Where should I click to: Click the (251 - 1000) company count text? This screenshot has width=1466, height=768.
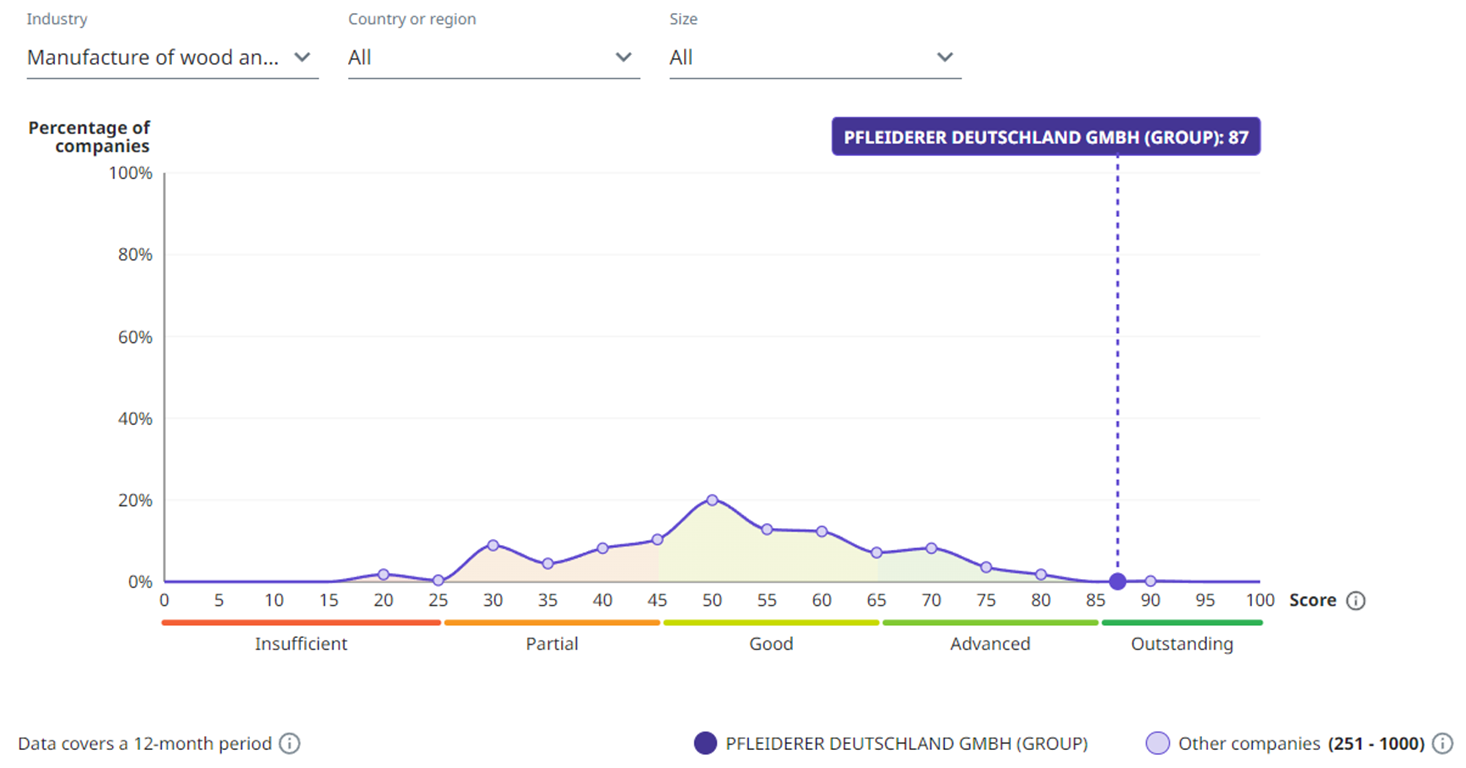tap(1376, 744)
